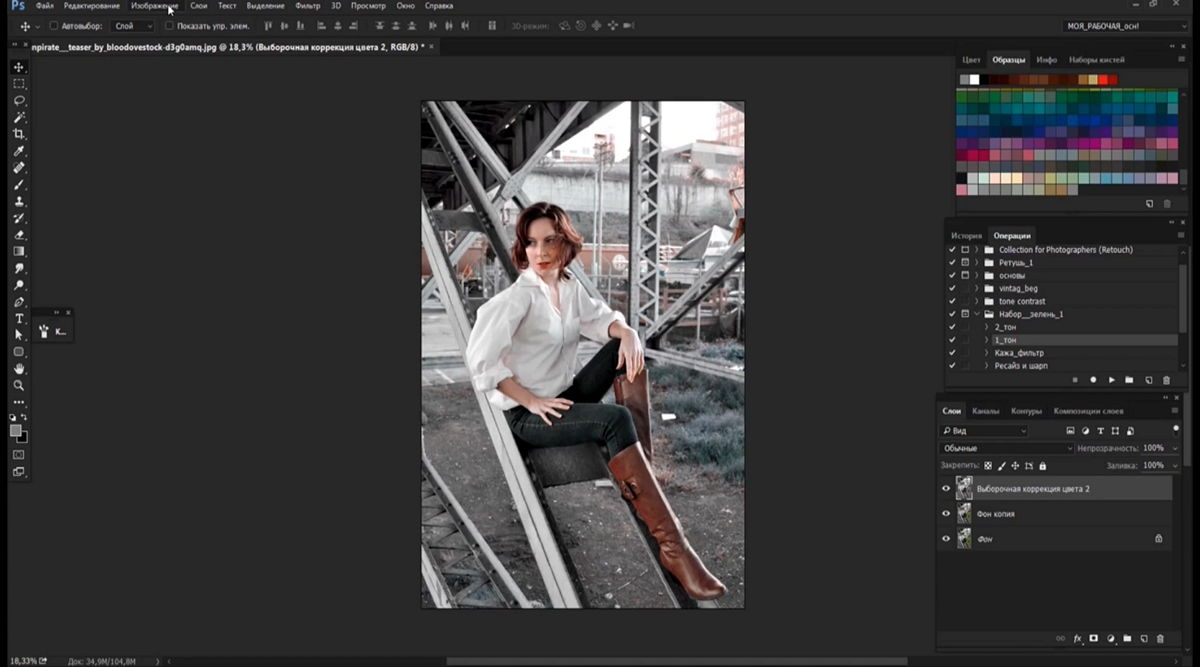
Task: Click the Stop action button
Action: click(x=1075, y=380)
